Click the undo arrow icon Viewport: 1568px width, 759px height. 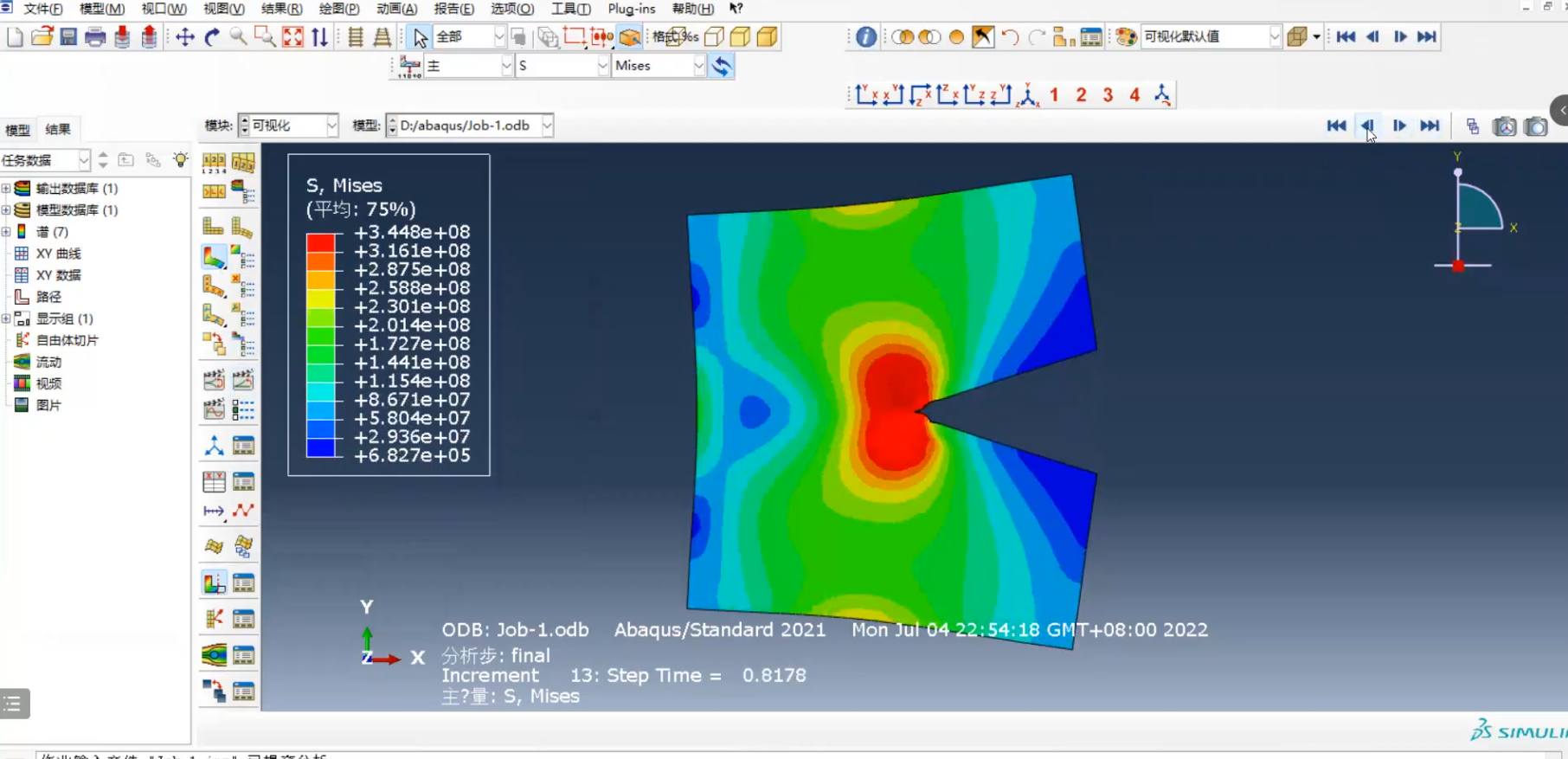click(1010, 37)
